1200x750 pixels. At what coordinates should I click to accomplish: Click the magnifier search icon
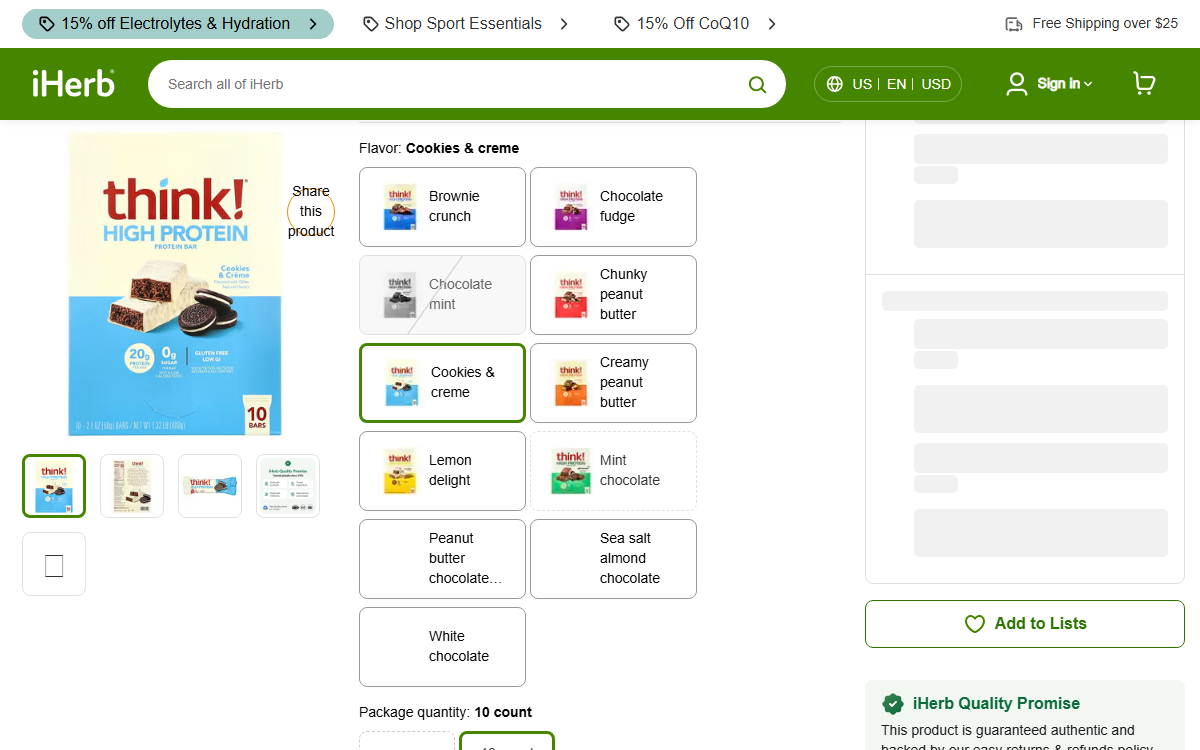tap(757, 84)
